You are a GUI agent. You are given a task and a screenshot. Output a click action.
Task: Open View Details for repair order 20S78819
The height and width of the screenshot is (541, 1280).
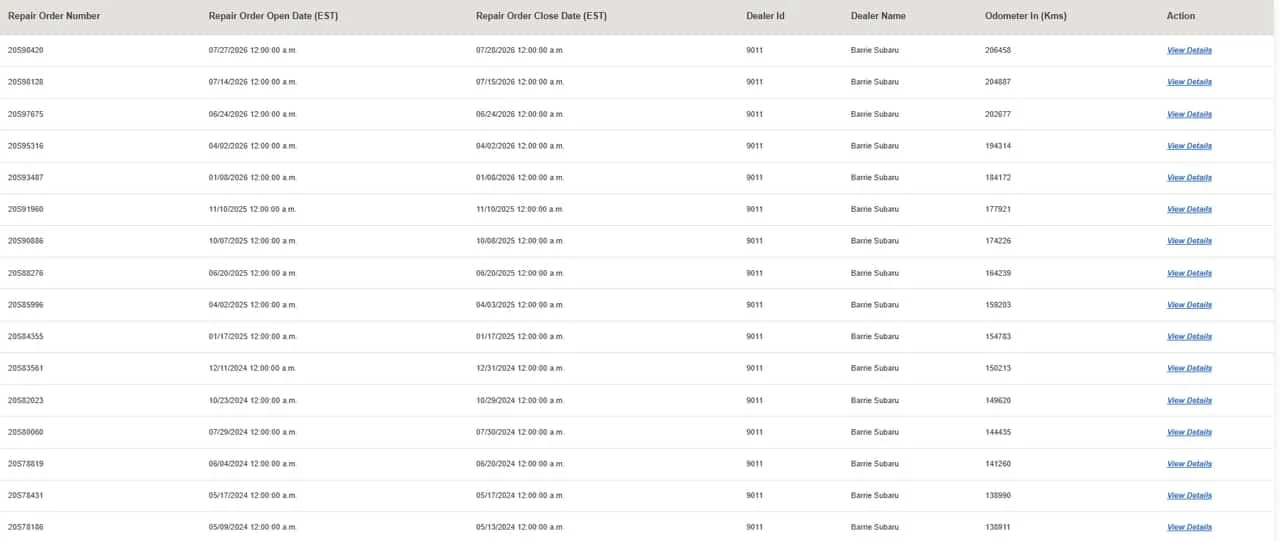[x=1189, y=464]
